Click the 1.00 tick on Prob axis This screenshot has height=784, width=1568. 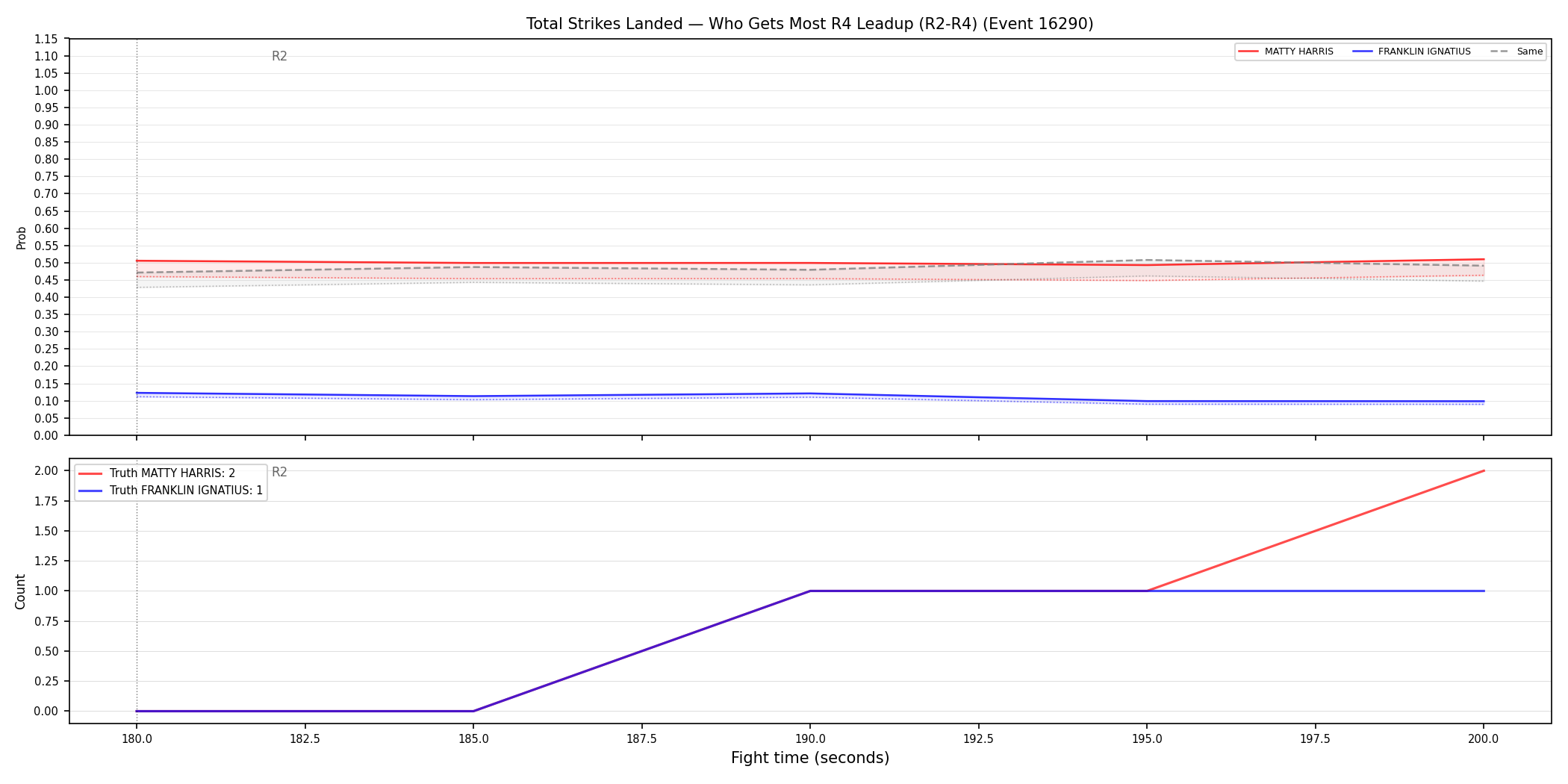46,90
